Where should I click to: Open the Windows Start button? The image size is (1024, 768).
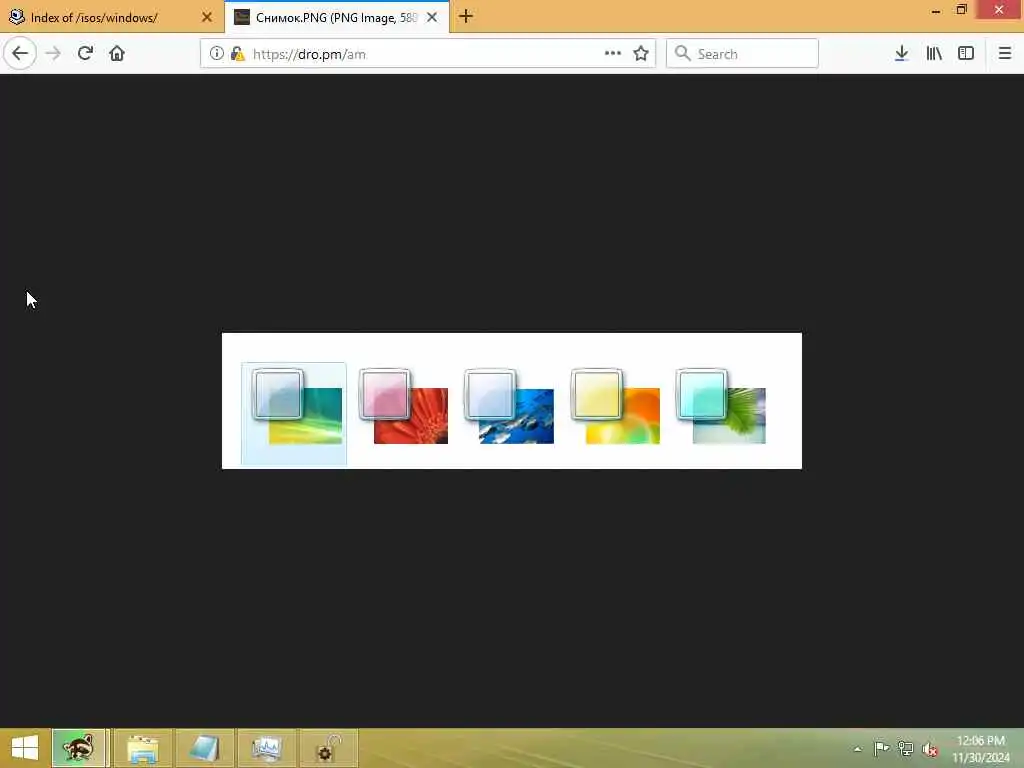[x=25, y=748]
